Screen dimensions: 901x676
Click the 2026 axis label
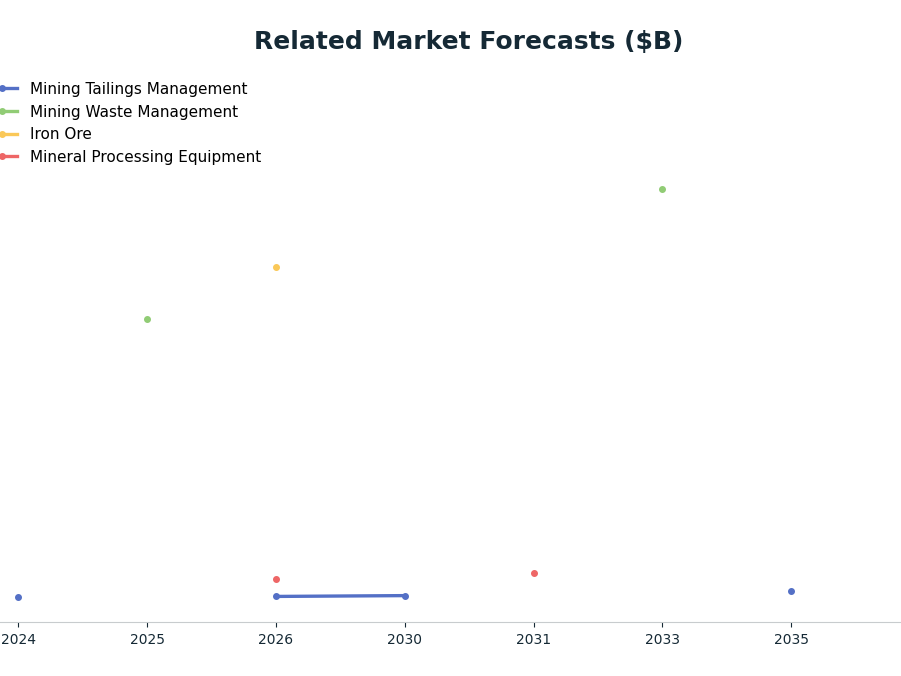(x=276, y=640)
